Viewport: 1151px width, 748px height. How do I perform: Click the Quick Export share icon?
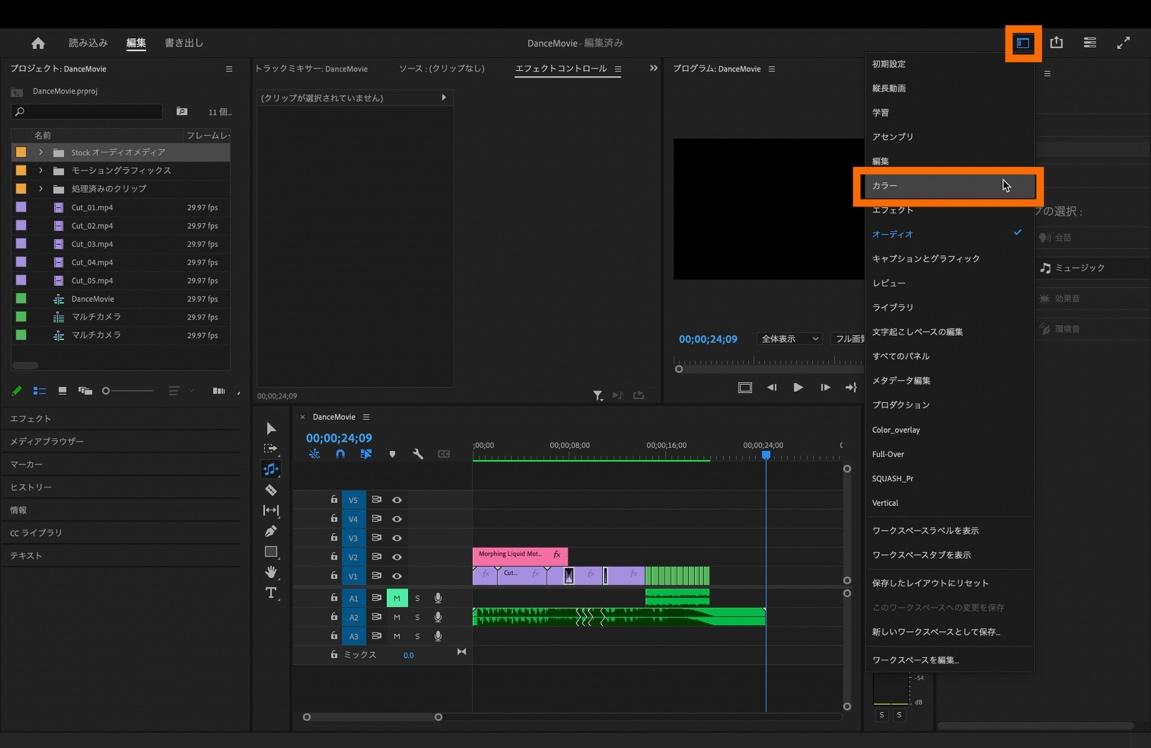coord(1056,43)
